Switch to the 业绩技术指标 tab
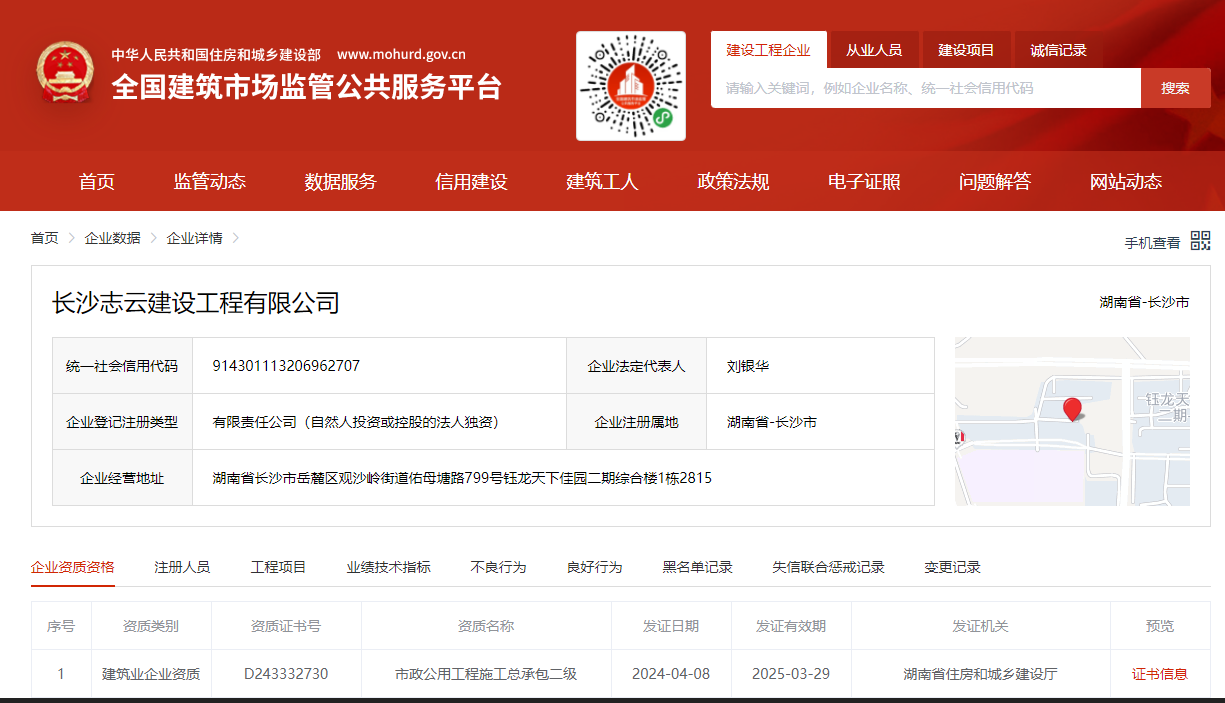This screenshot has height=703, width=1225. [388, 567]
